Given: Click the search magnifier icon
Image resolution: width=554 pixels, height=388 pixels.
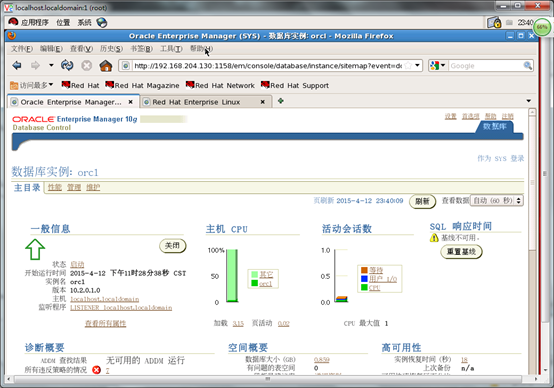Looking at the screenshot, I should (x=528, y=65).
